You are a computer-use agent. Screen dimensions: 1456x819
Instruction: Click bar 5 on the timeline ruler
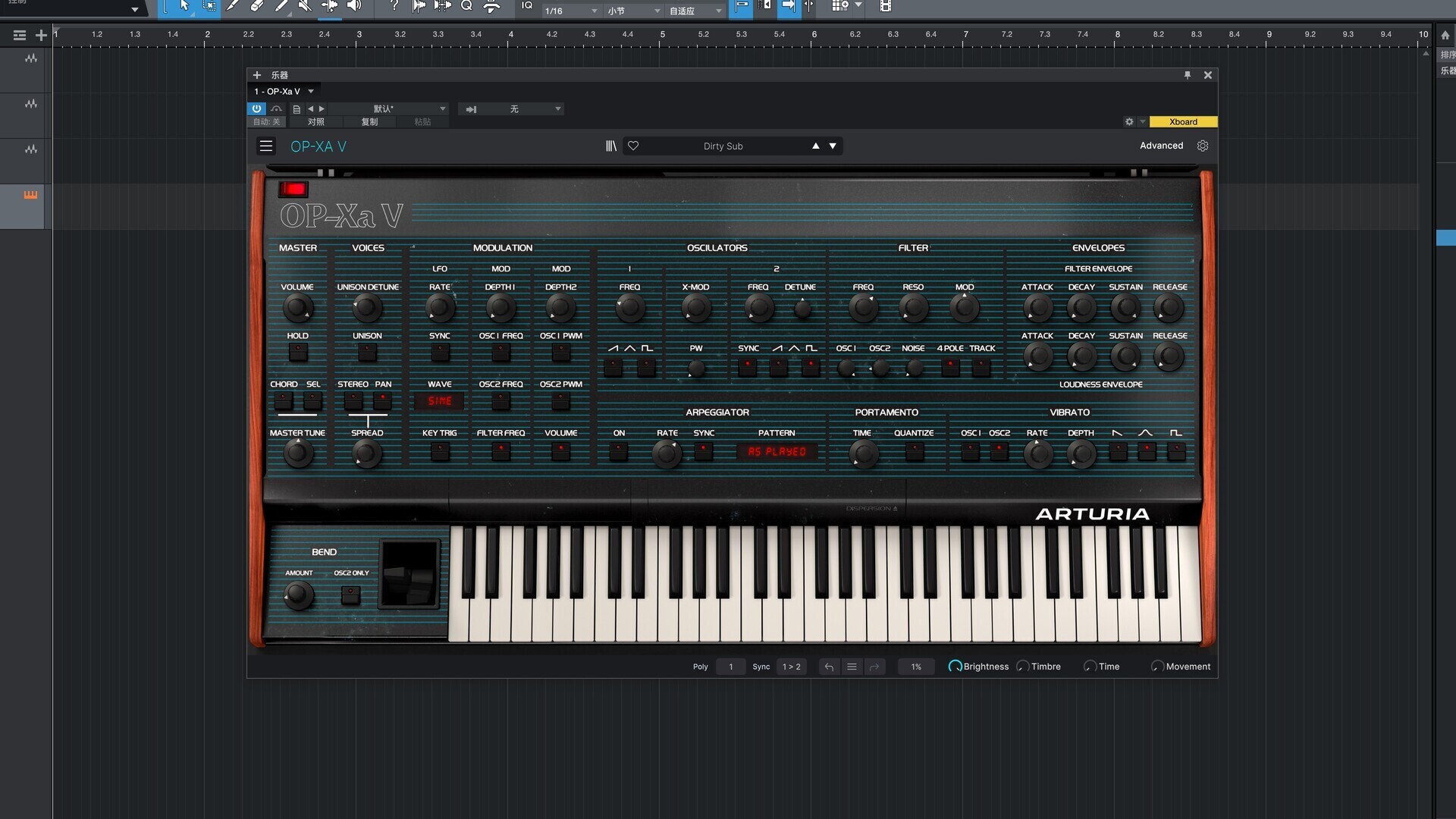(x=662, y=34)
